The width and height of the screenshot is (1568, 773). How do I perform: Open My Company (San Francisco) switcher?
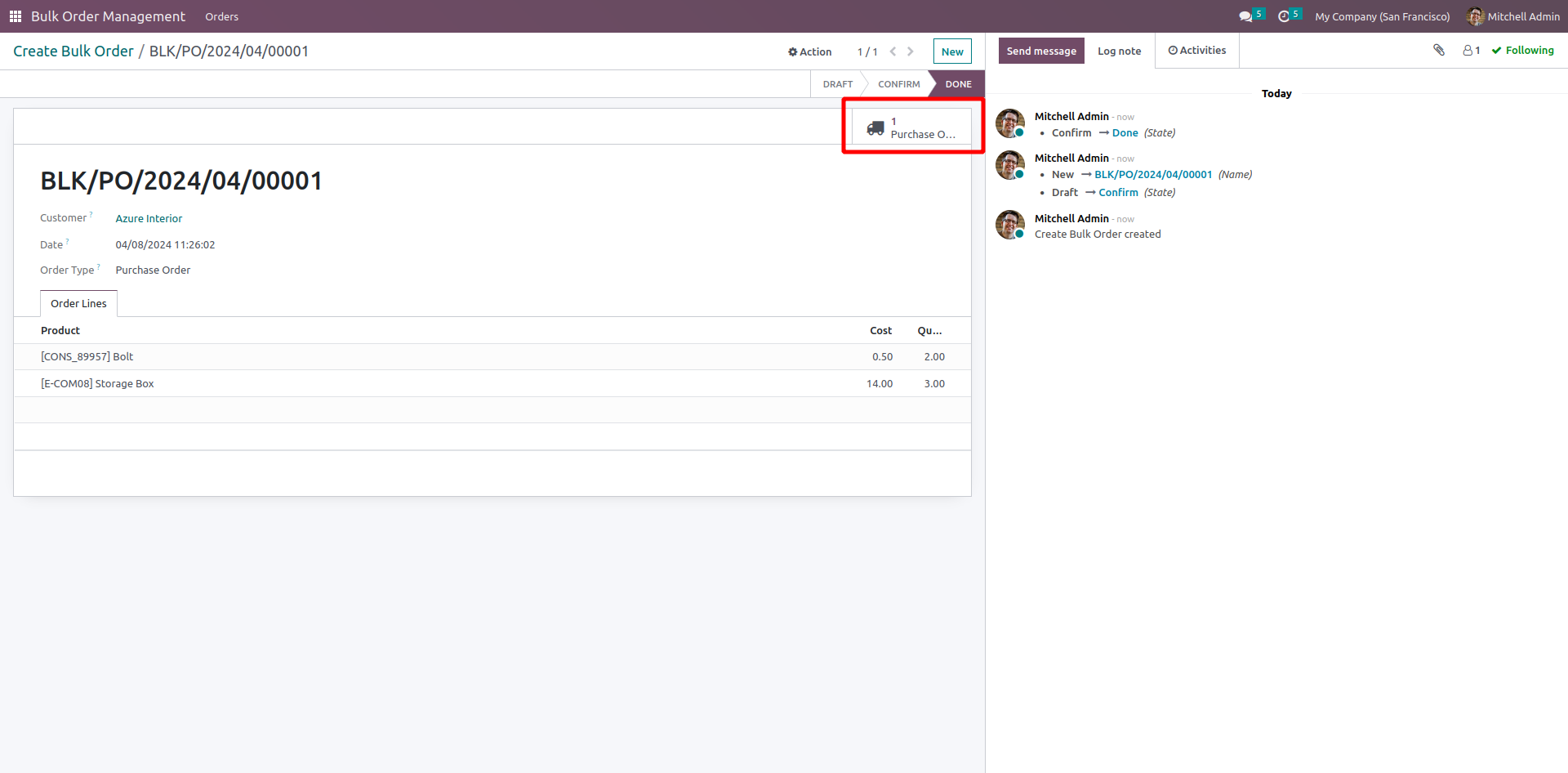pos(1382,16)
